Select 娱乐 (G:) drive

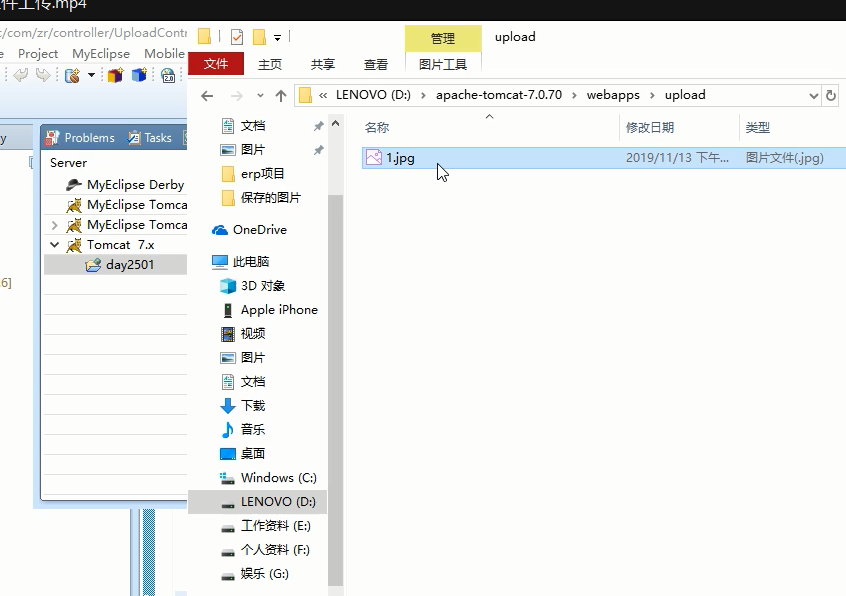264,574
